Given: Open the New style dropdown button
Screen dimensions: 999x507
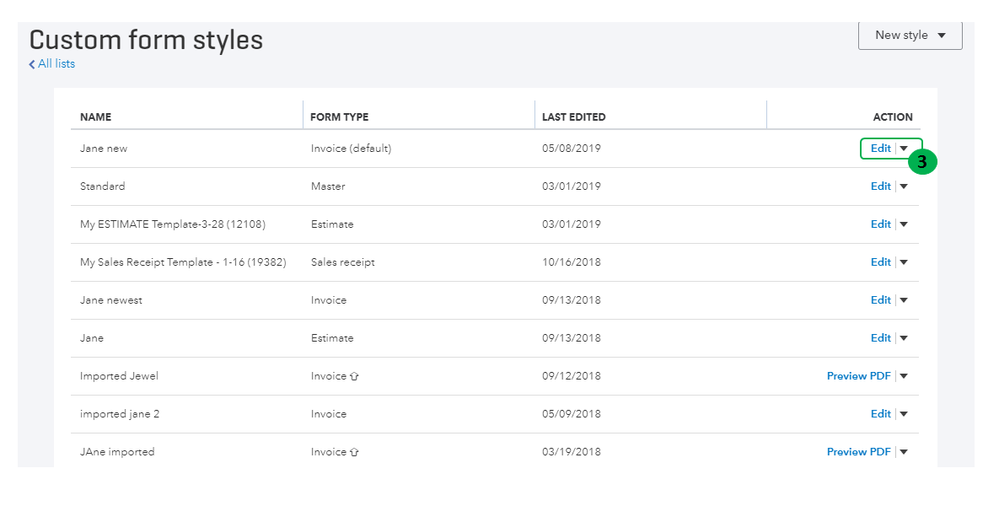Looking at the screenshot, I should coord(910,35).
